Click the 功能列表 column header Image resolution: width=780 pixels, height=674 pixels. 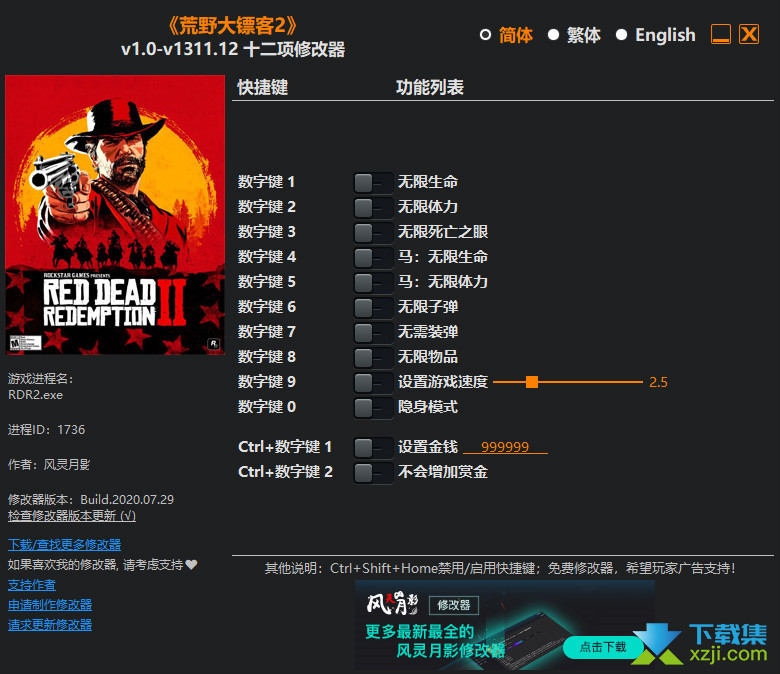coord(430,88)
